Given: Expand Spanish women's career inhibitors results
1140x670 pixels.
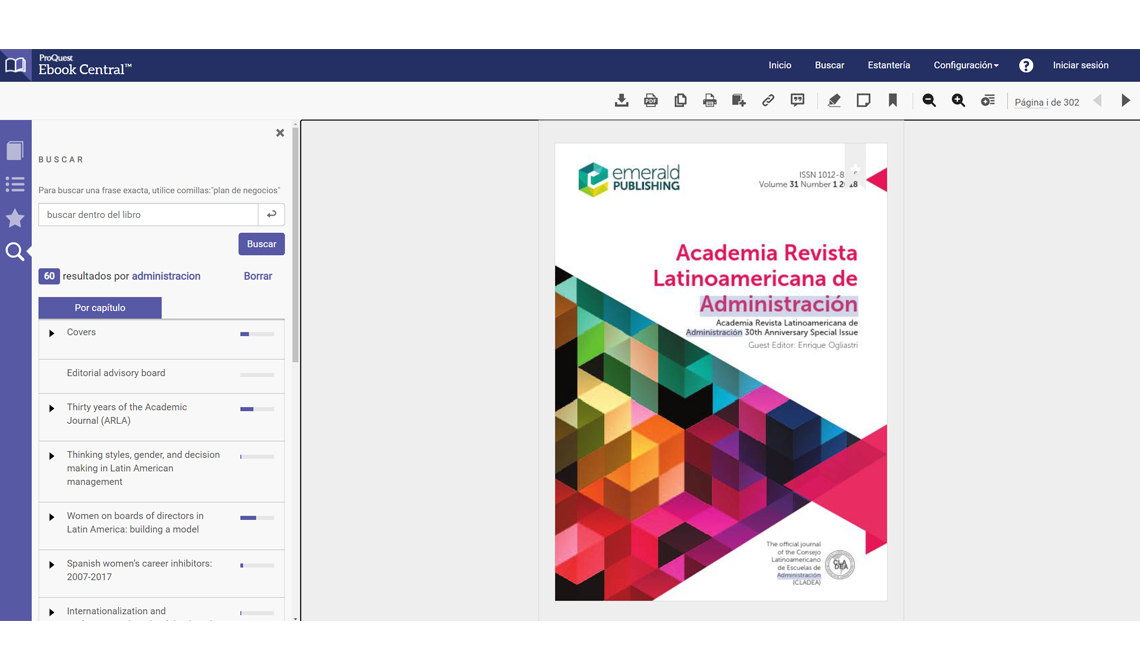Looking at the screenshot, I should (x=52, y=565).
